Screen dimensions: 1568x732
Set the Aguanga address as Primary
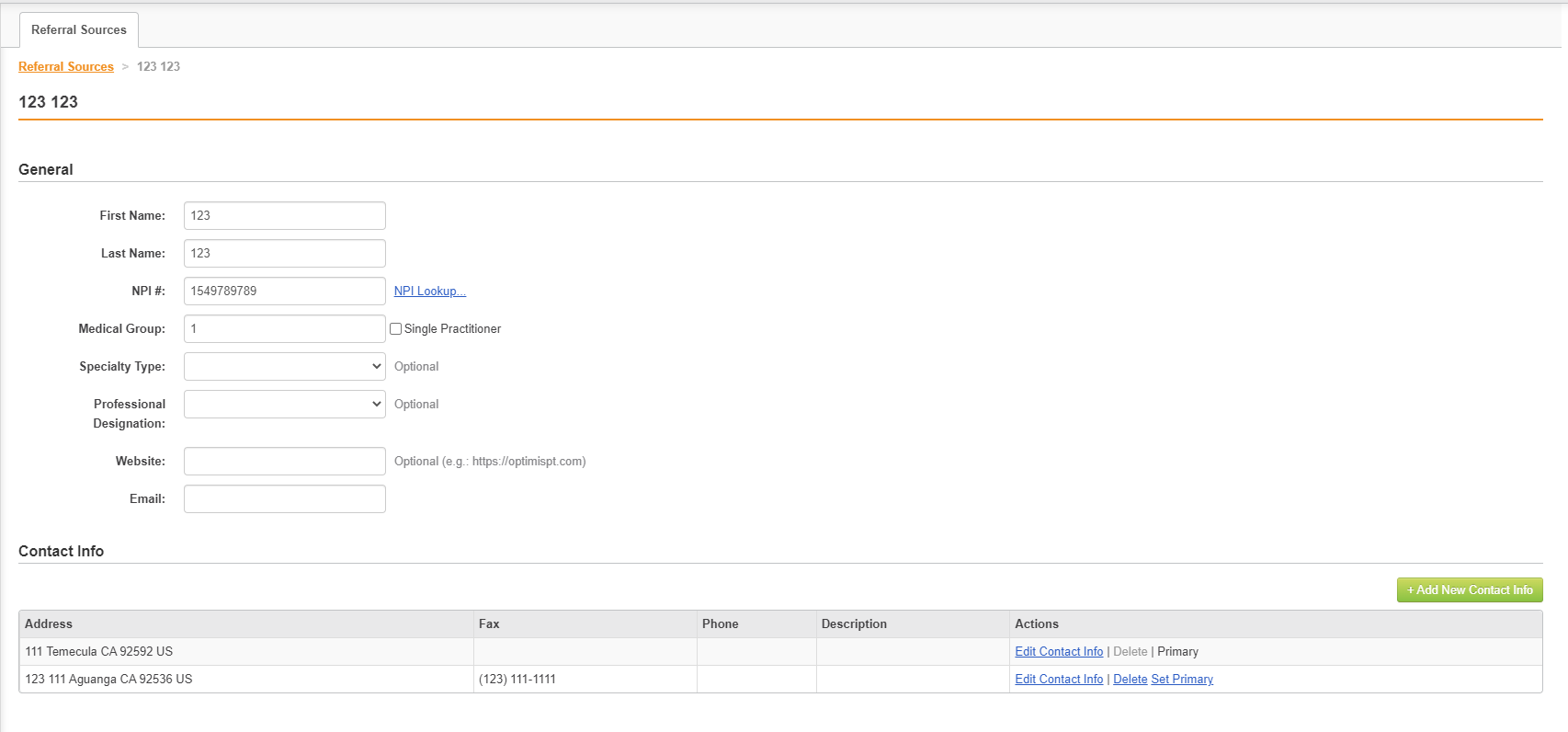pyautogui.click(x=1182, y=679)
